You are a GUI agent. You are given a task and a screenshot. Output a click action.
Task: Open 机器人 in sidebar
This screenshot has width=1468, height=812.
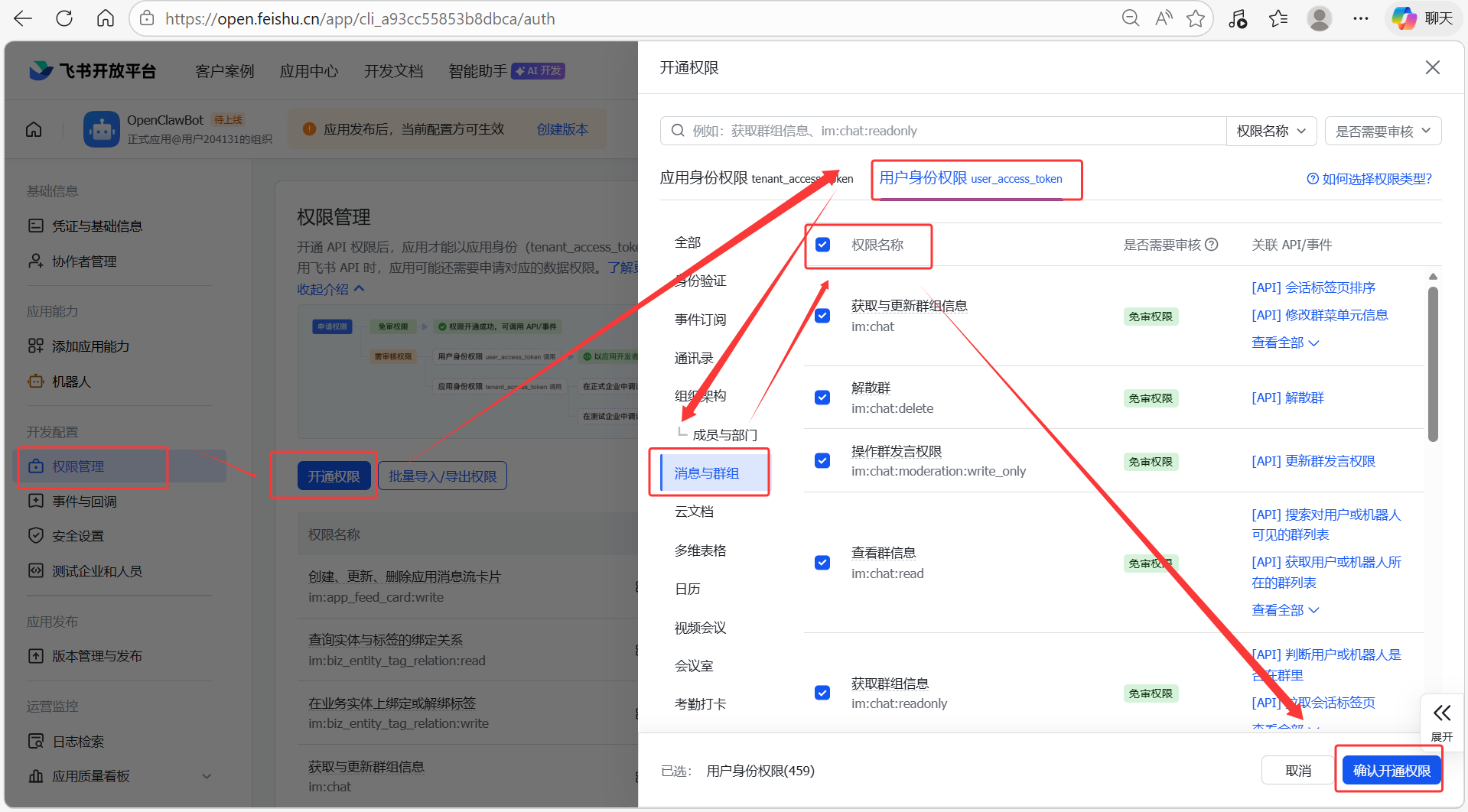coord(71,382)
